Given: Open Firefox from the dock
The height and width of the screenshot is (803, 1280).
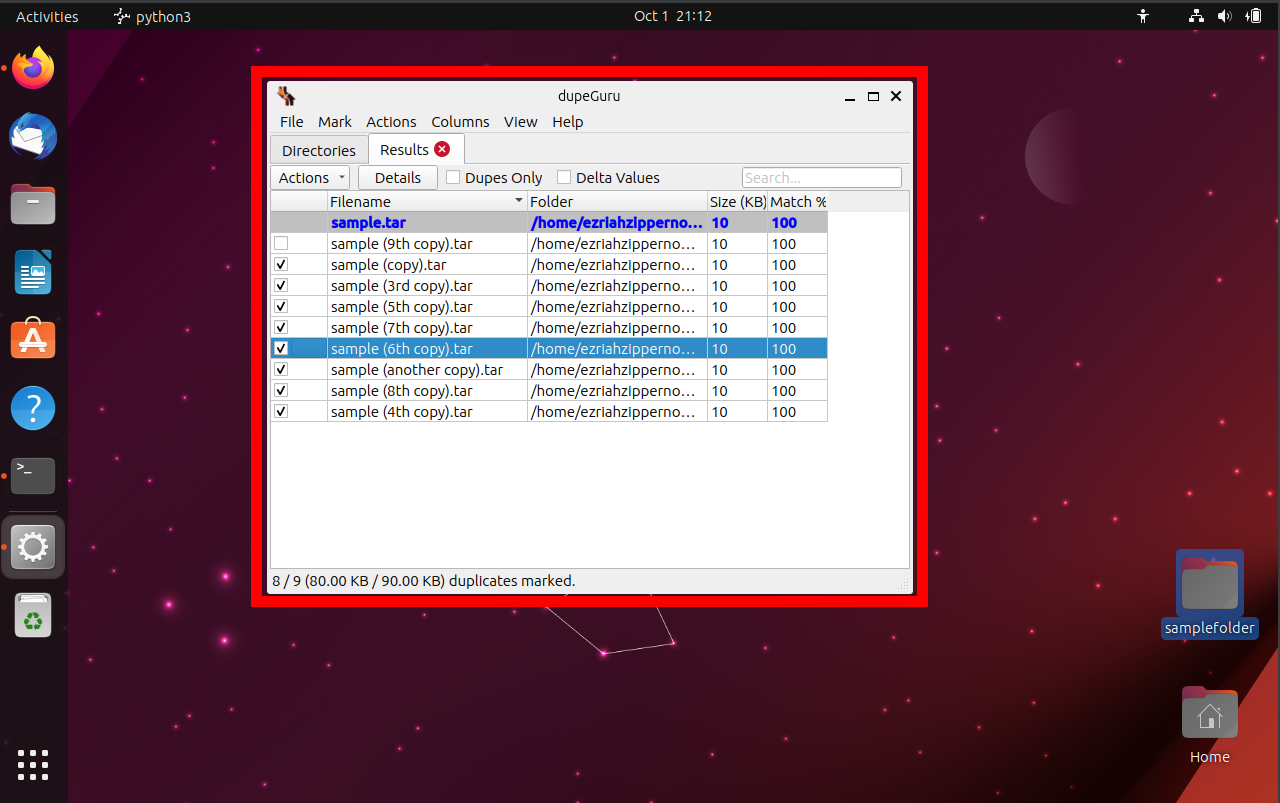Looking at the screenshot, I should coord(32,67).
